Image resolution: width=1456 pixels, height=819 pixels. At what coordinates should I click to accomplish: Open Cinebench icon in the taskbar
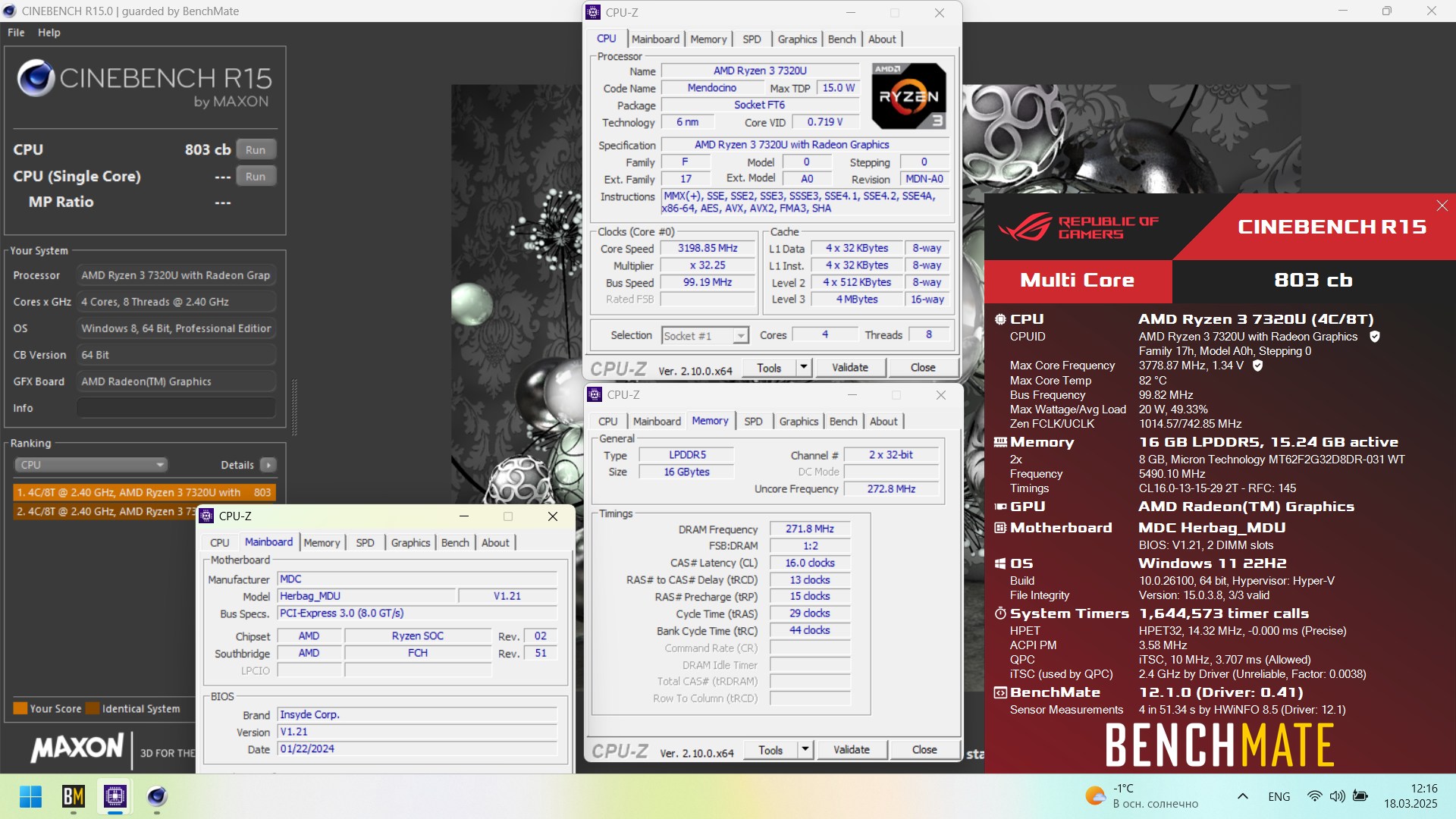tap(157, 796)
